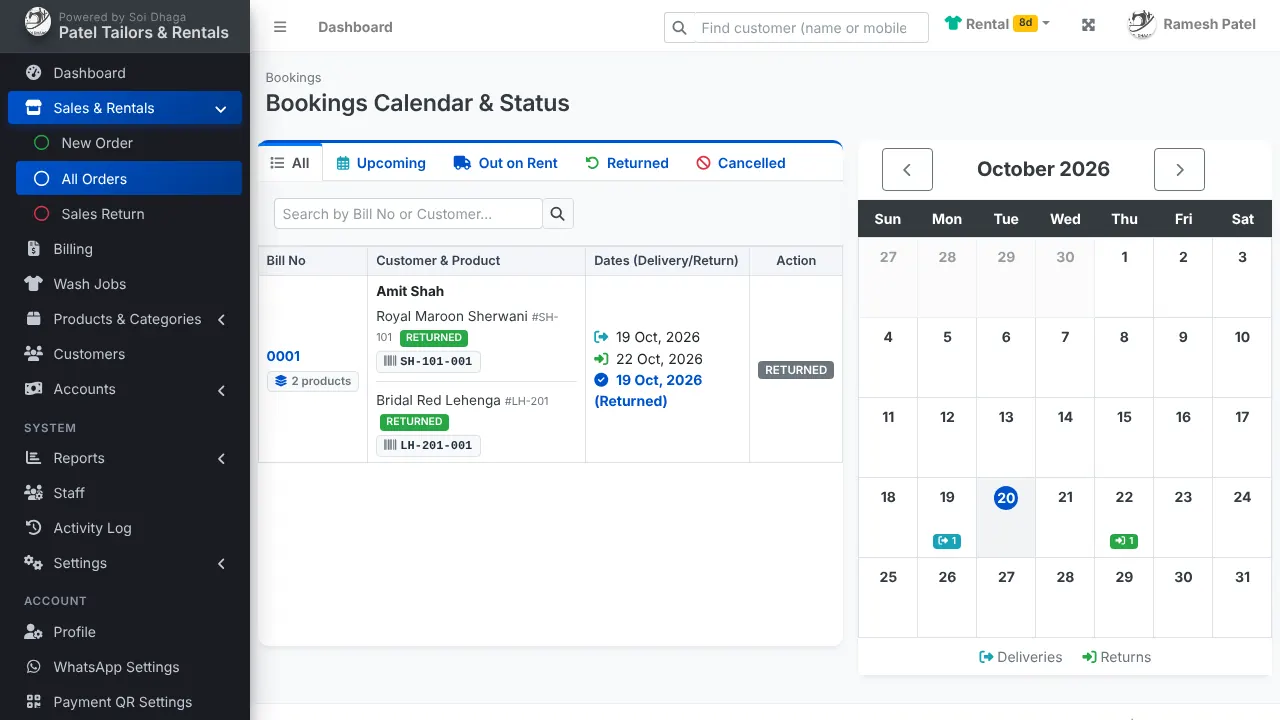This screenshot has width=1280, height=720.
Task: Click the 22 Oct, 2026 return date
Action: (659, 359)
